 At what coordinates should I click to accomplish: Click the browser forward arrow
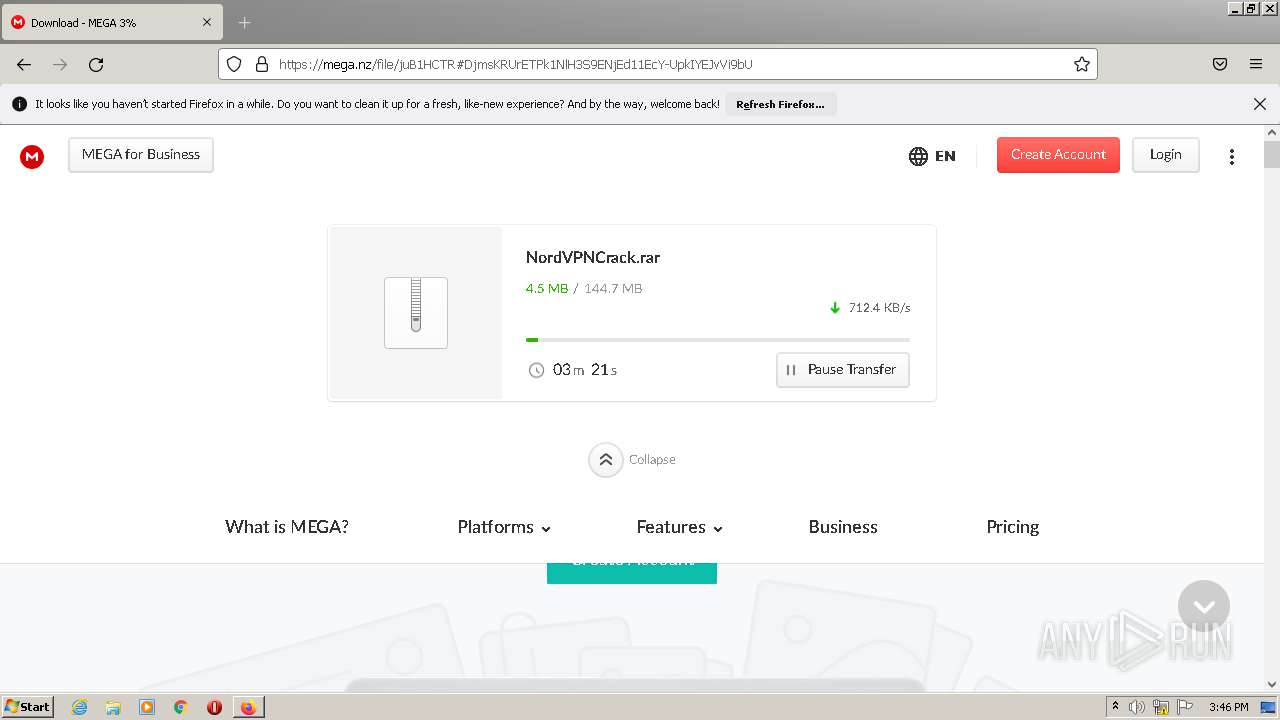pyautogui.click(x=60, y=64)
